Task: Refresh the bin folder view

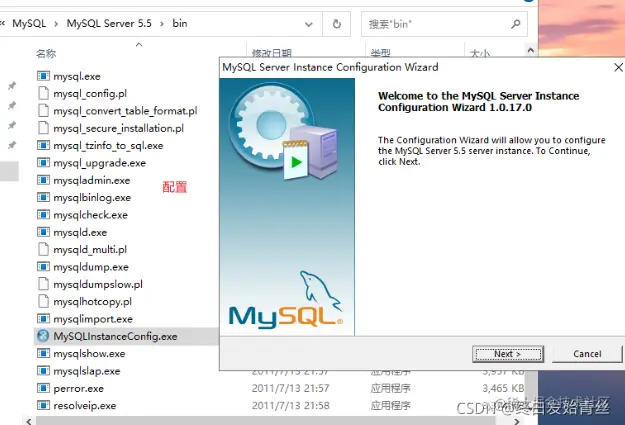Action: [337, 24]
